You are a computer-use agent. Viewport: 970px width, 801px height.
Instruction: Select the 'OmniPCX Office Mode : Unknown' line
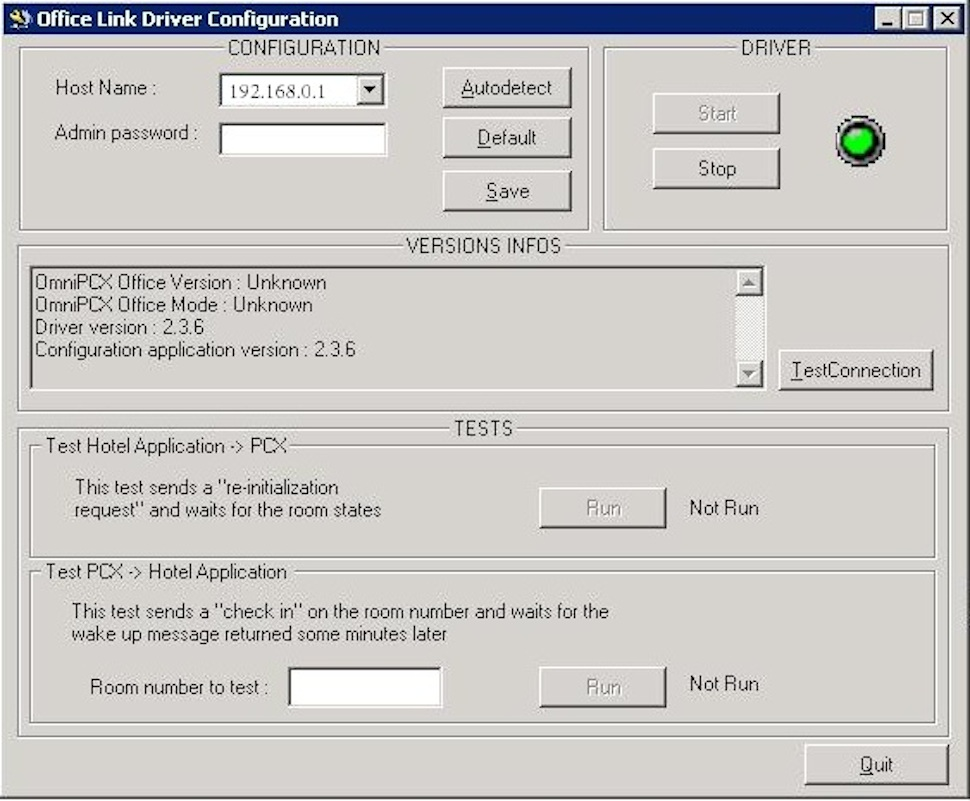click(174, 305)
